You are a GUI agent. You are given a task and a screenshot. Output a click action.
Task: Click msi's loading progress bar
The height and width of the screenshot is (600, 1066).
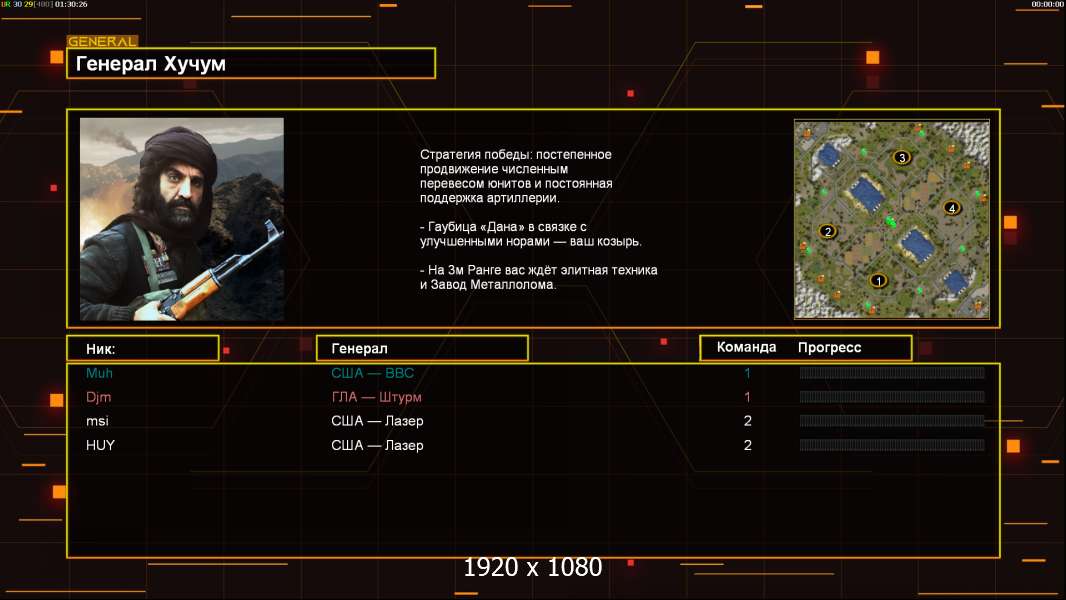(x=892, y=421)
